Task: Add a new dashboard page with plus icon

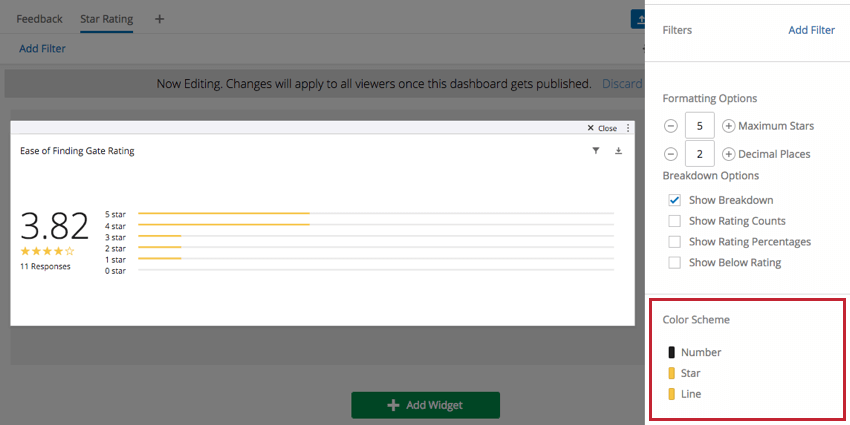Action: [159, 19]
